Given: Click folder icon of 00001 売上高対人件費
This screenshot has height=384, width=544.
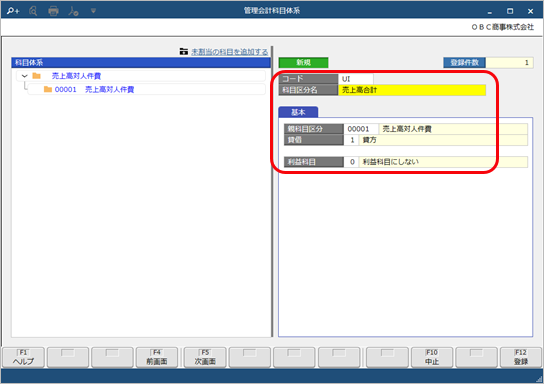Looking at the screenshot, I should [x=48, y=89].
